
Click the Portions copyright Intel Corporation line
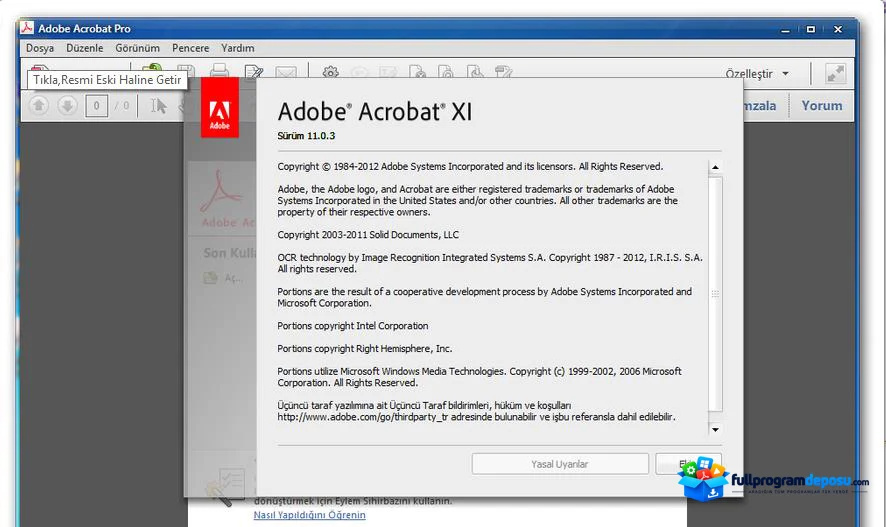coord(353,326)
